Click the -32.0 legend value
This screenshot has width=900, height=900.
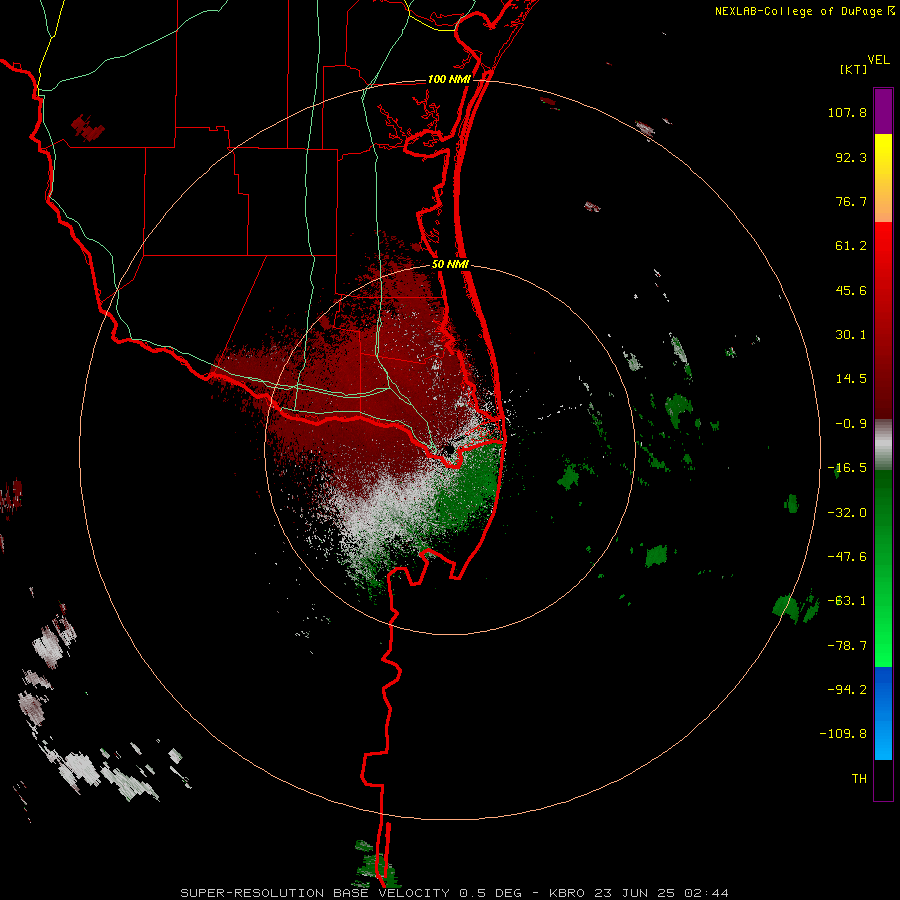(x=847, y=513)
